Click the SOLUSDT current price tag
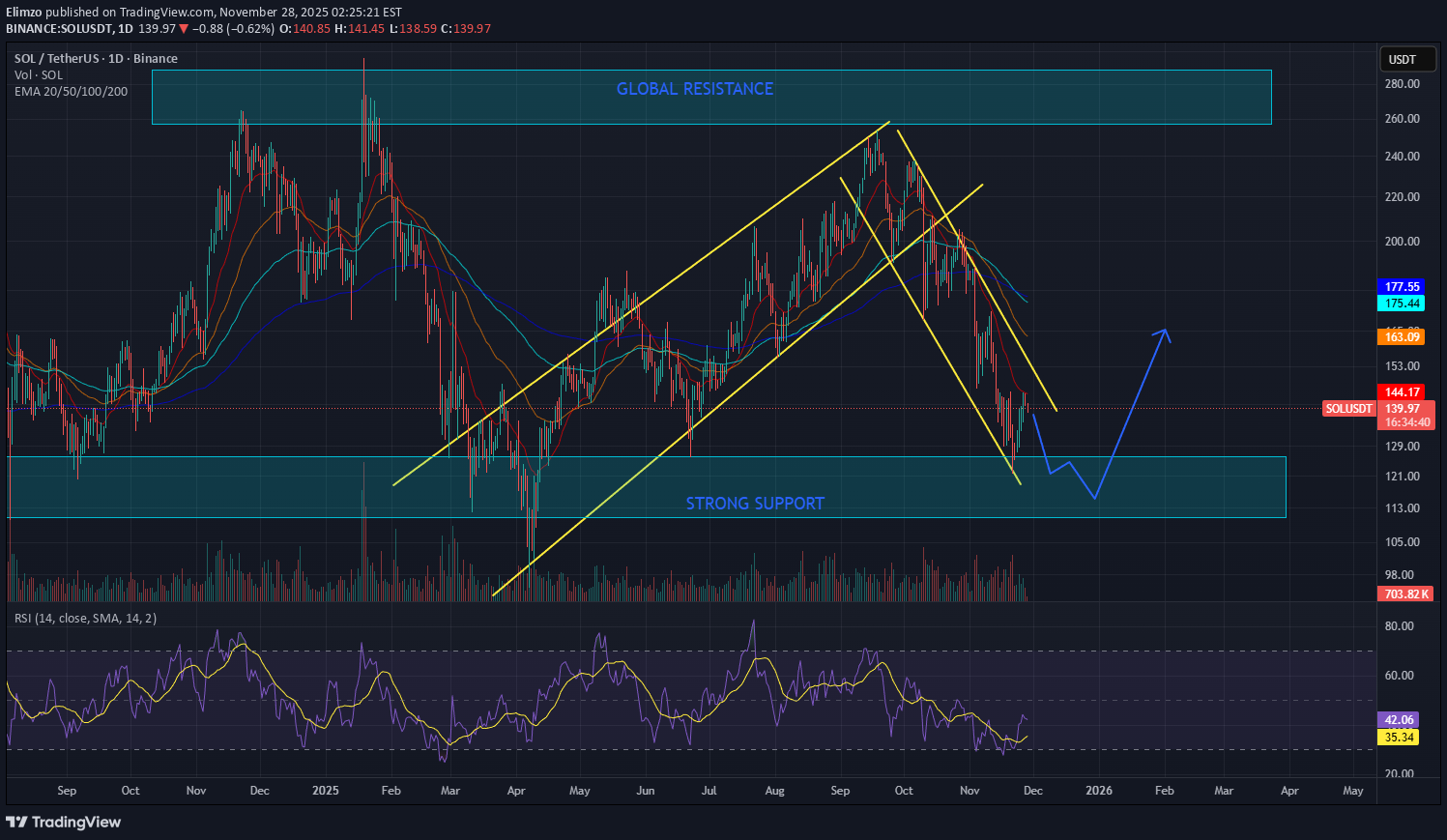This screenshot has width=1447, height=840. coord(1348,409)
